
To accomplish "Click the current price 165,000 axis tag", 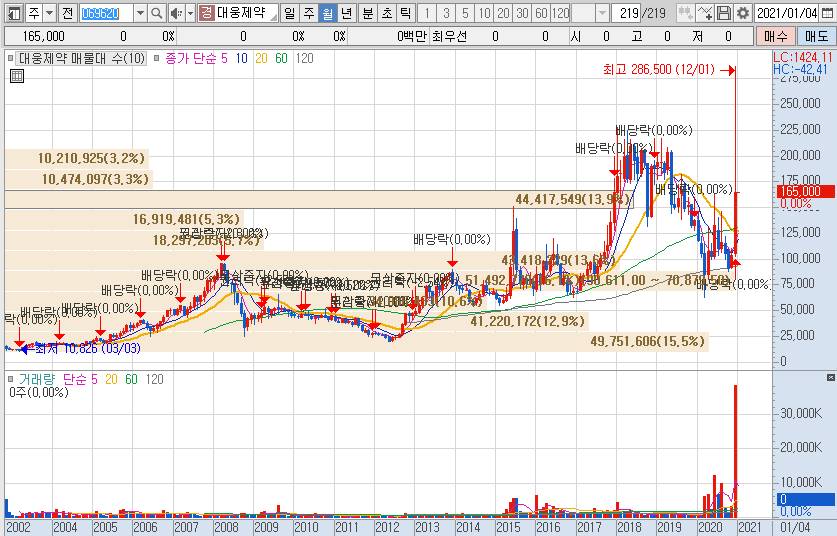I will (x=804, y=191).
